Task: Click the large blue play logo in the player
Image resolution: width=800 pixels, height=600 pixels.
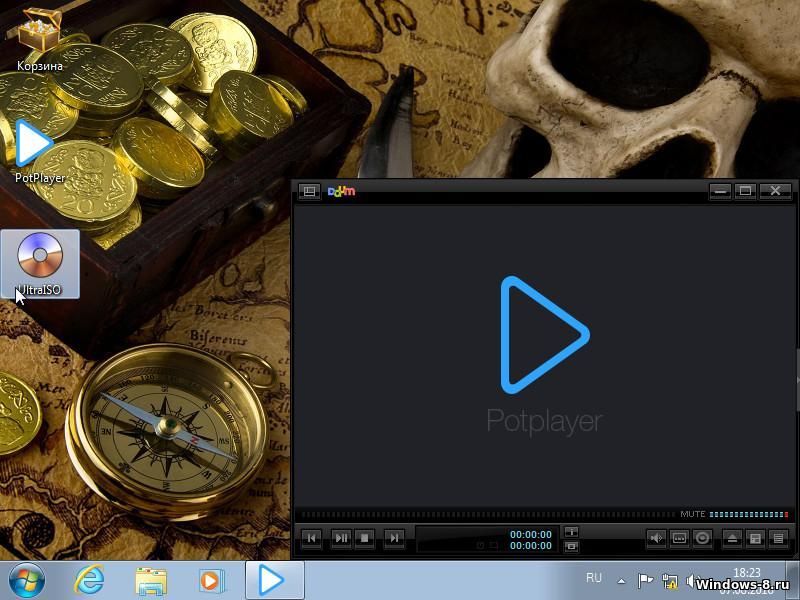Action: click(545, 335)
